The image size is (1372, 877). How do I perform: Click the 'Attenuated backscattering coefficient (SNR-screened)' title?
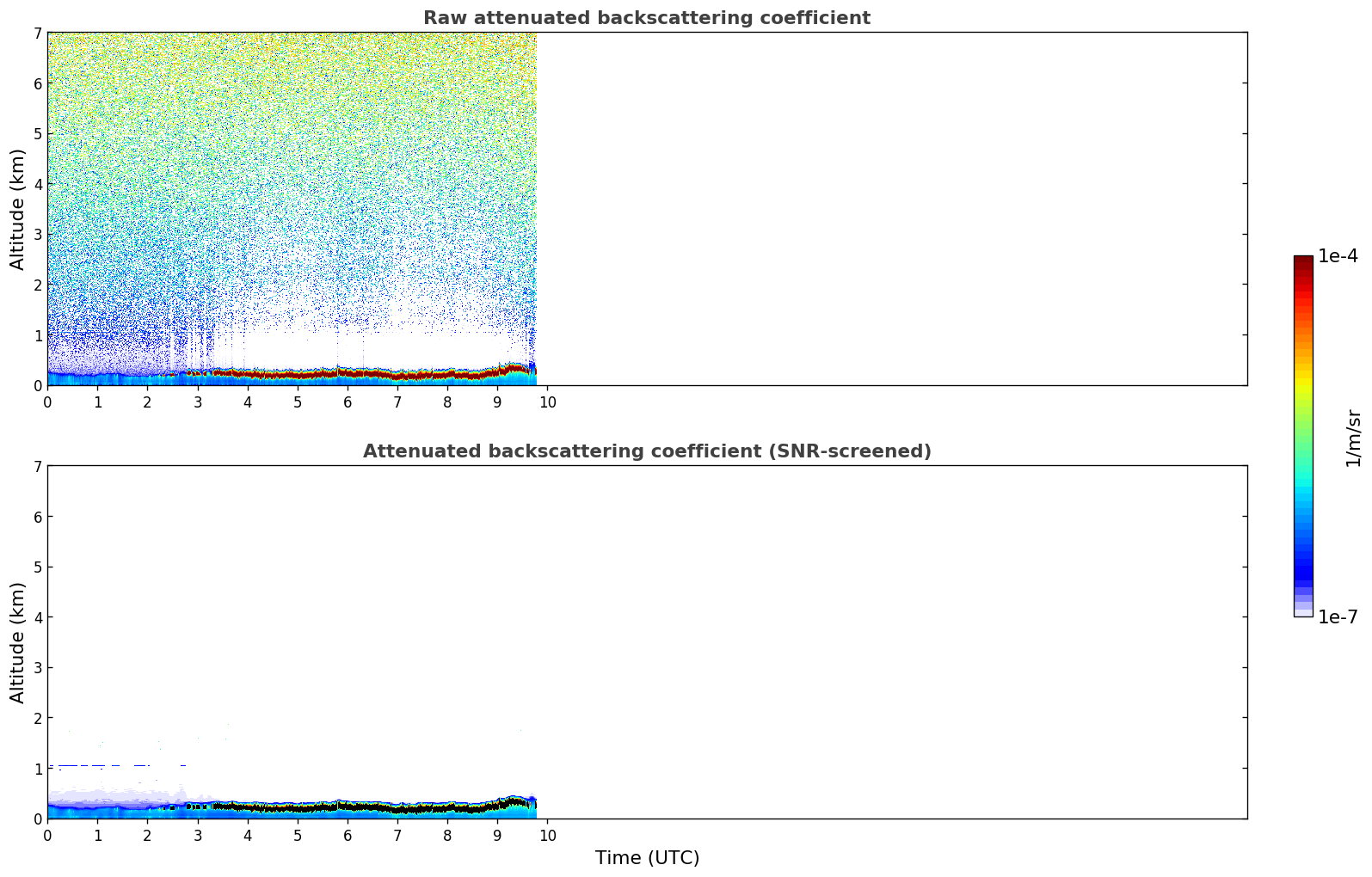point(646,451)
